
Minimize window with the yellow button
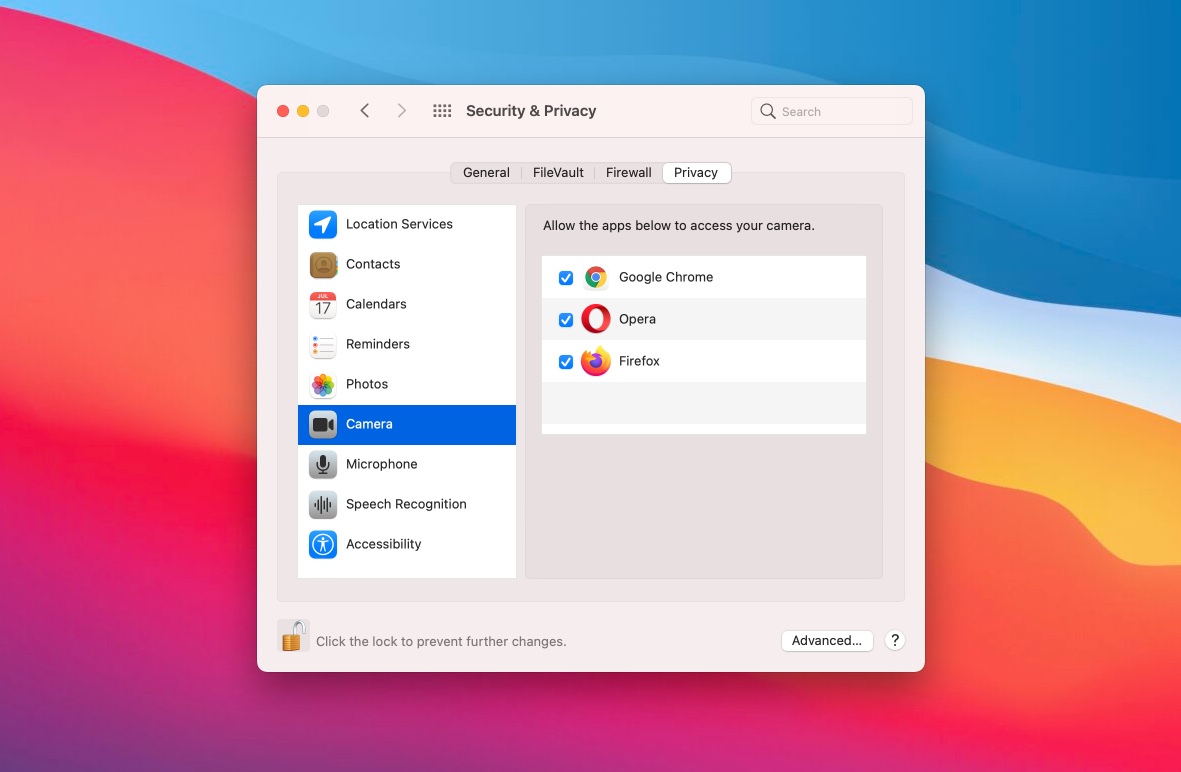point(303,111)
